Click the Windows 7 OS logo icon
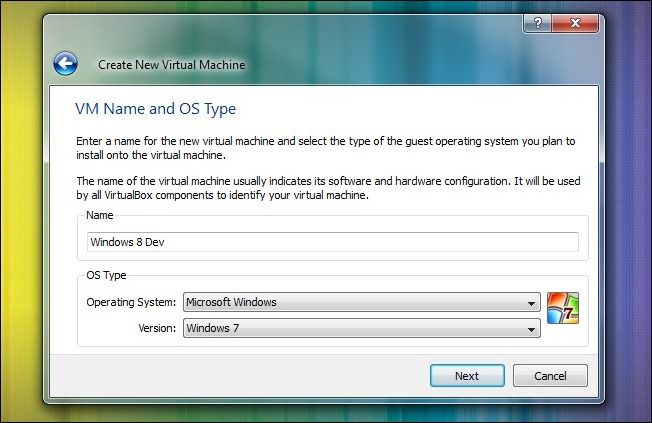Viewport: 652px width, 423px height. [x=563, y=308]
